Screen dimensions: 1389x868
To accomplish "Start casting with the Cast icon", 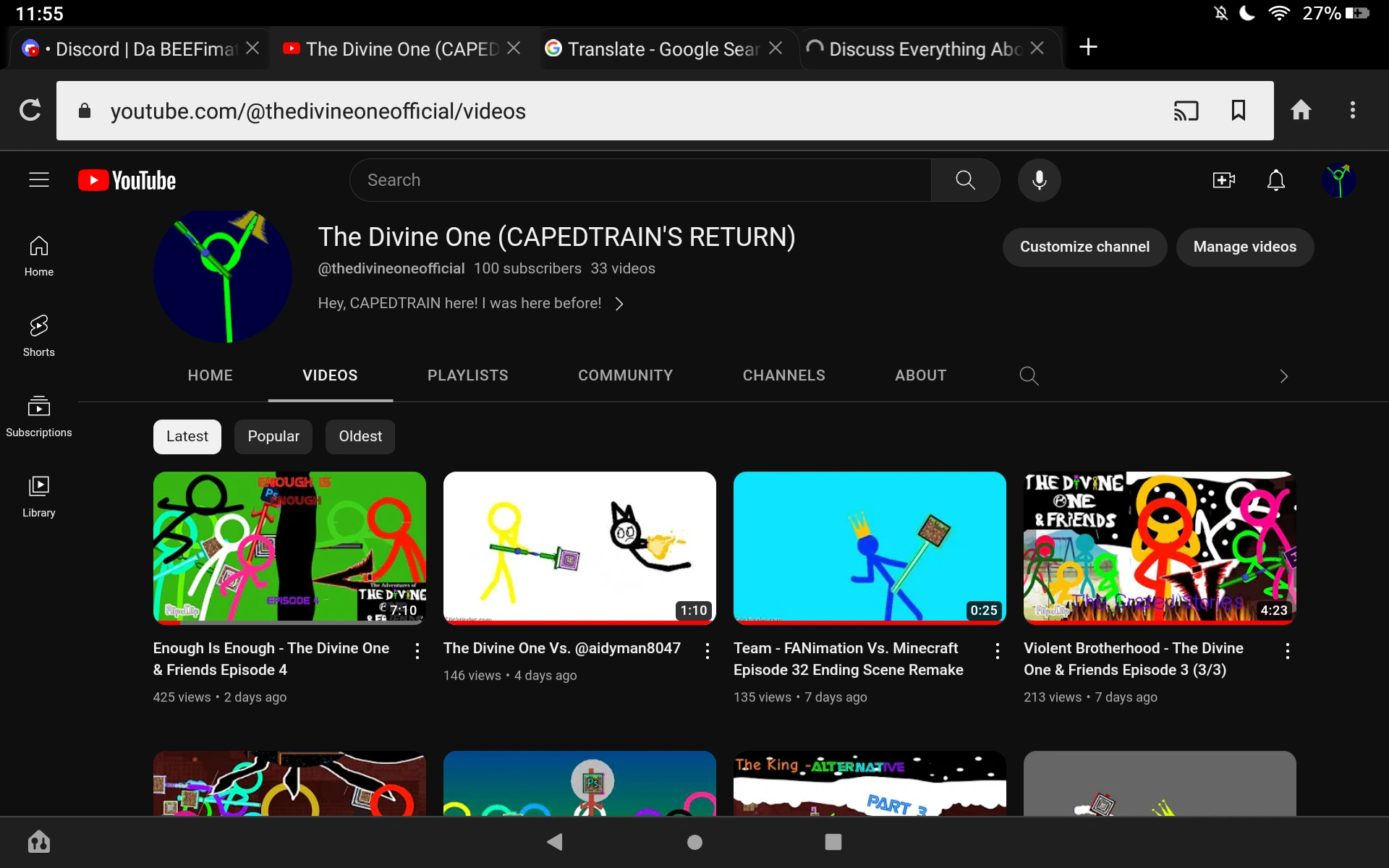I will [x=1186, y=111].
